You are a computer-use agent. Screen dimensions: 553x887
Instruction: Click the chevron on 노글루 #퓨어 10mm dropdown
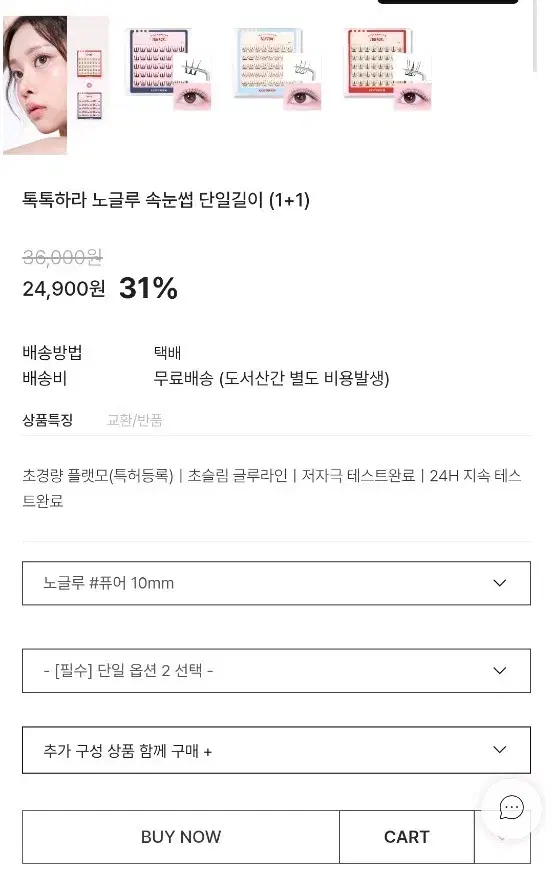click(x=499, y=583)
